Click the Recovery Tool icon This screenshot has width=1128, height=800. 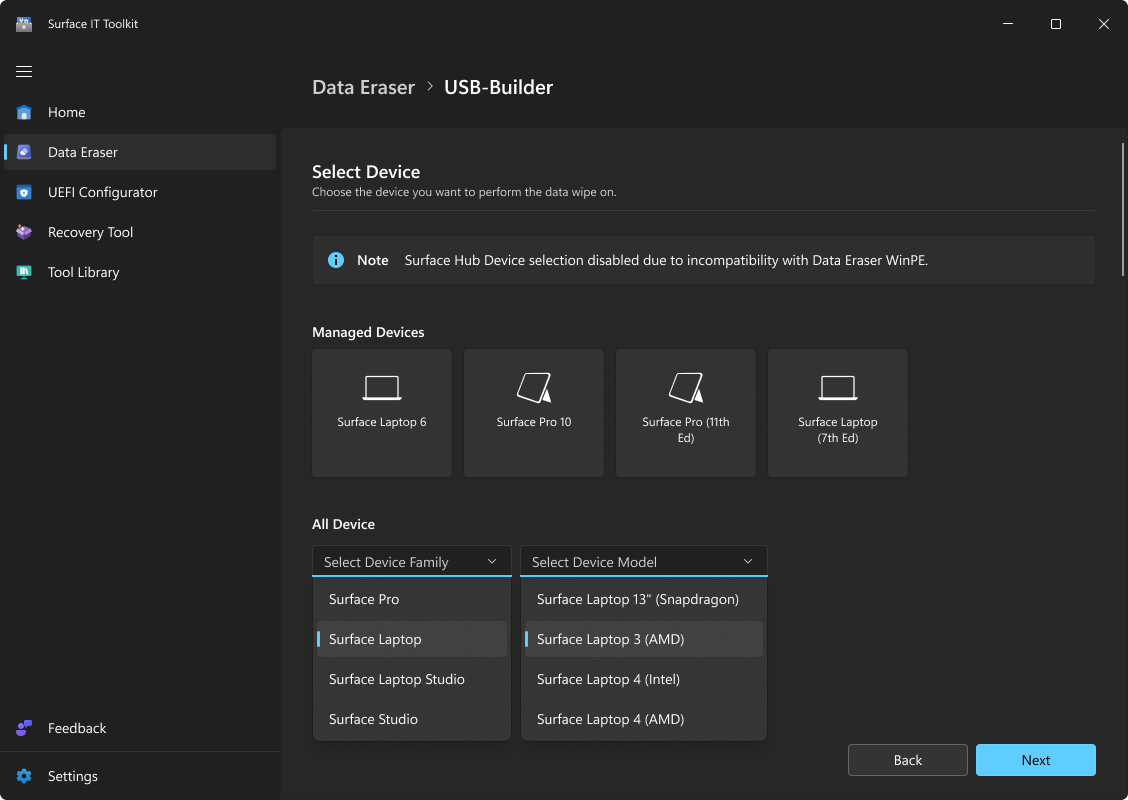[x=24, y=232]
